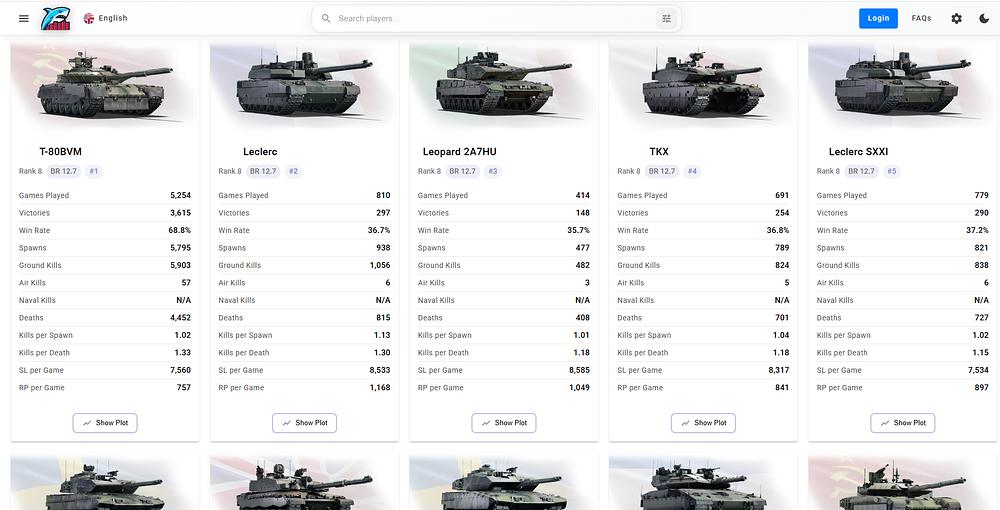
Task: Click the Leopard 2A7HU title
Action: click(459, 152)
